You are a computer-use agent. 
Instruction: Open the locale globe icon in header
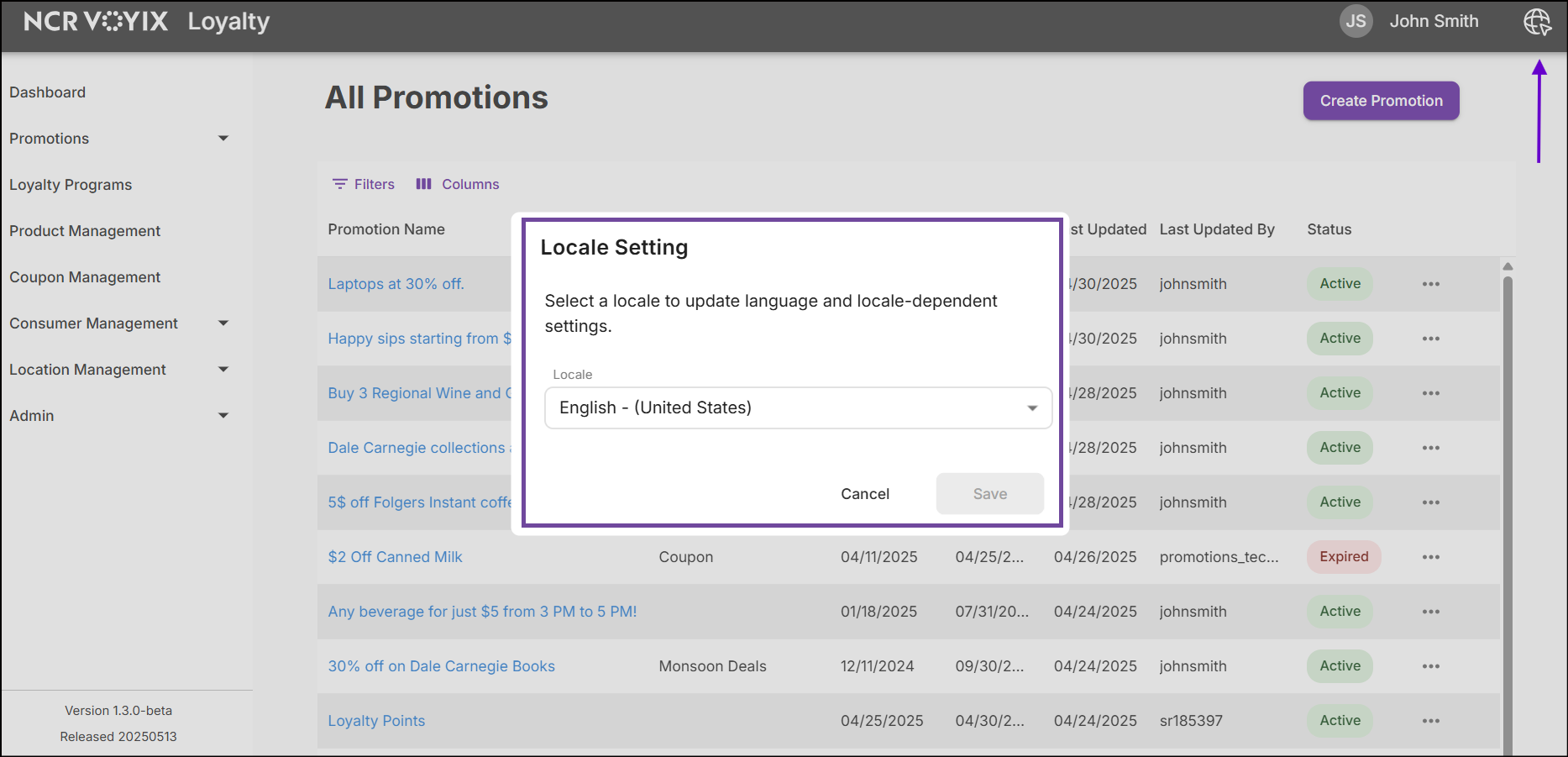click(1537, 22)
